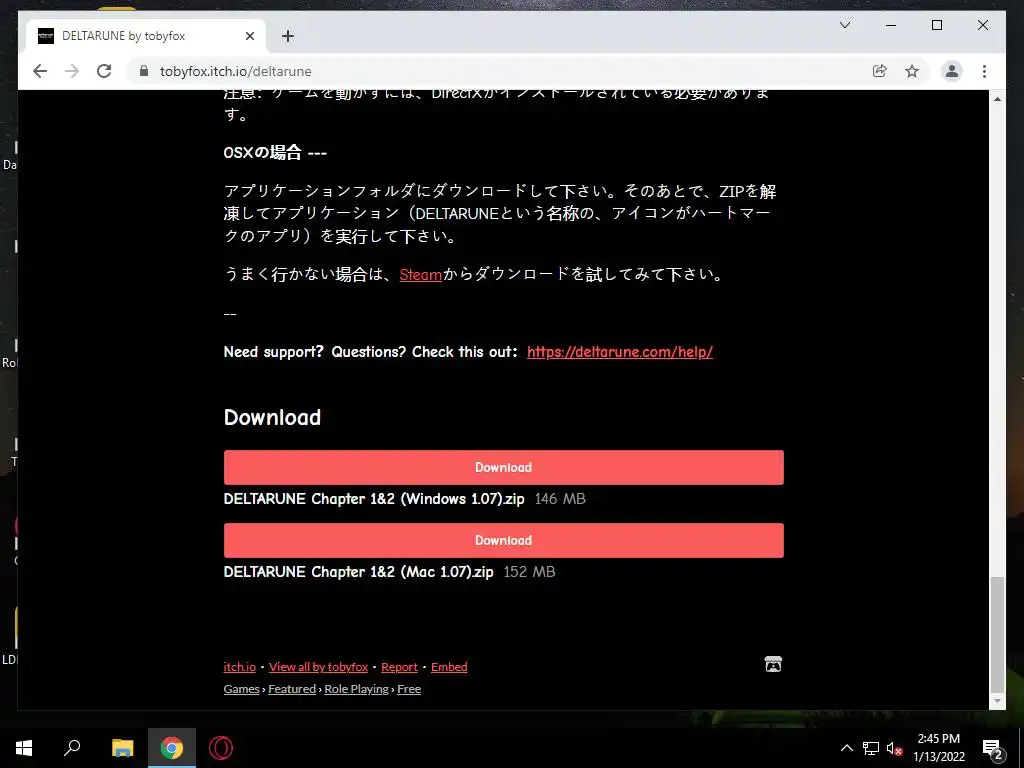Open a new browser tab
Image resolution: width=1024 pixels, height=768 pixels.
coord(288,36)
